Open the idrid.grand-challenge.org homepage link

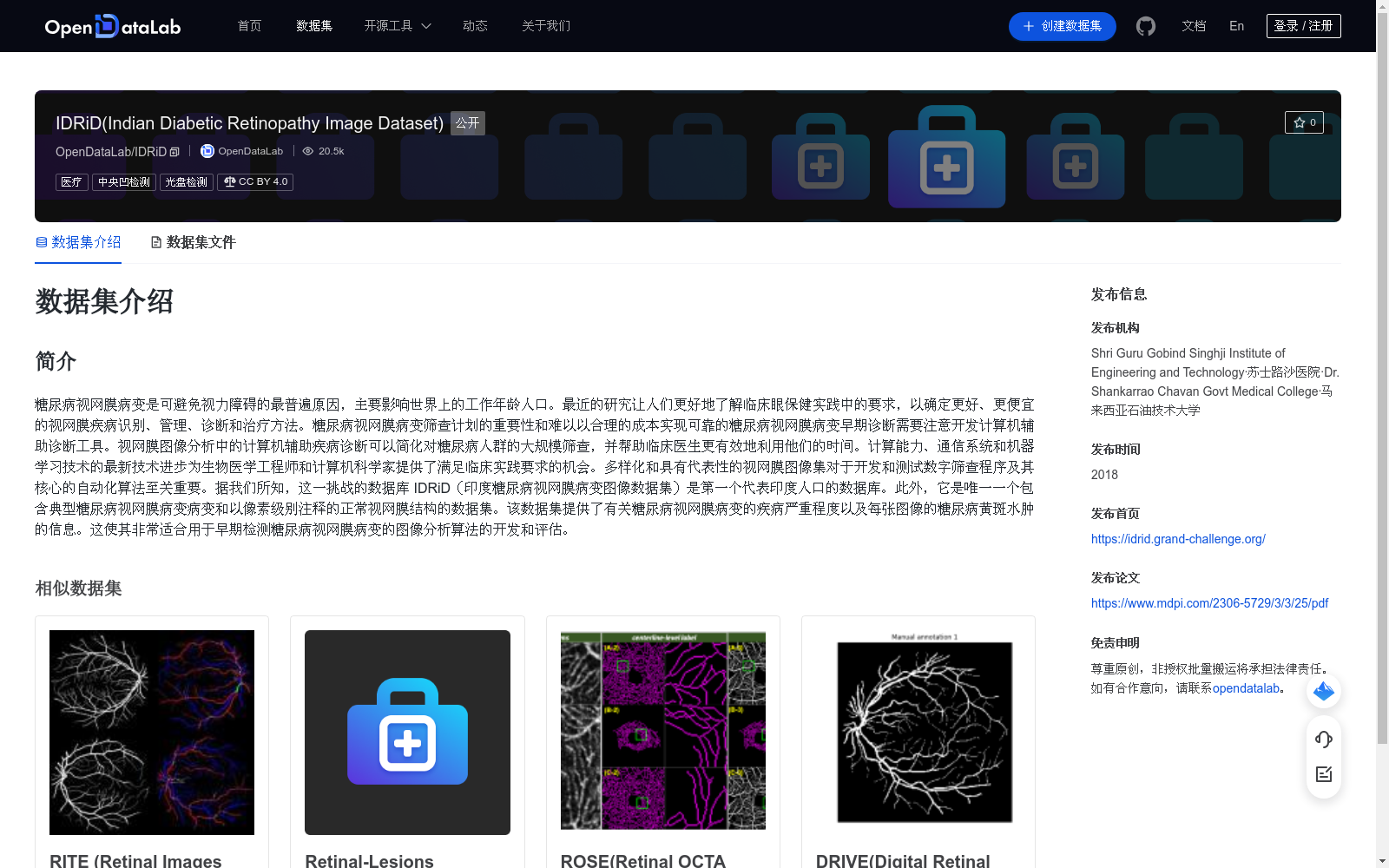pos(1178,539)
